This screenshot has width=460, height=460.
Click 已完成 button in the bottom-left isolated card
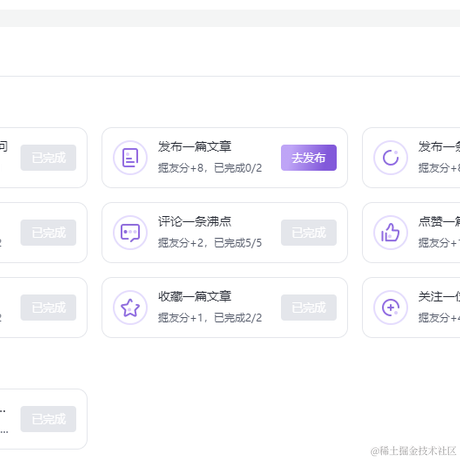[x=48, y=419]
